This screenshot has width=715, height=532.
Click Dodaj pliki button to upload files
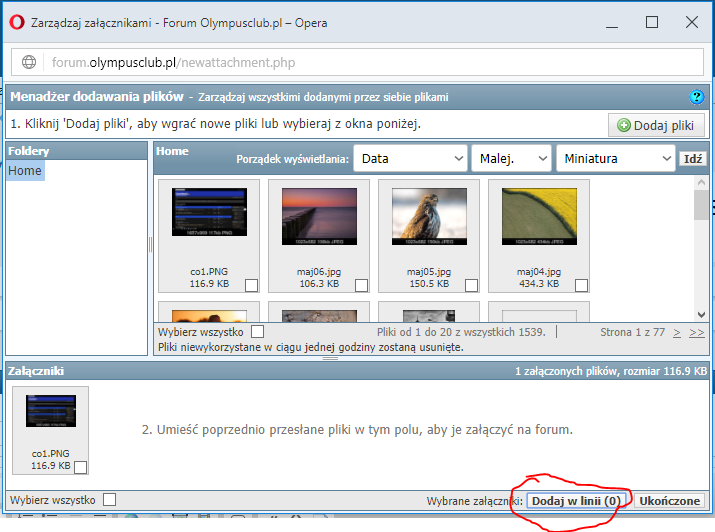(656, 125)
